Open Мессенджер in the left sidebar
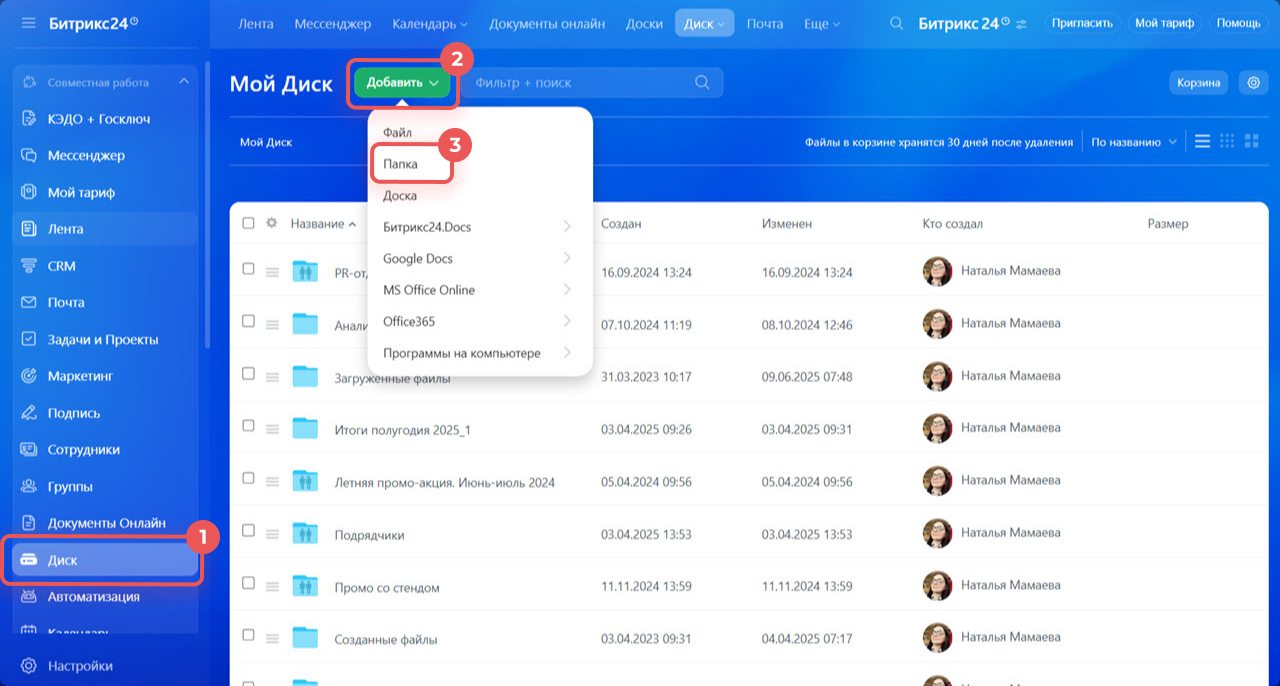The image size is (1280, 686). point(105,156)
